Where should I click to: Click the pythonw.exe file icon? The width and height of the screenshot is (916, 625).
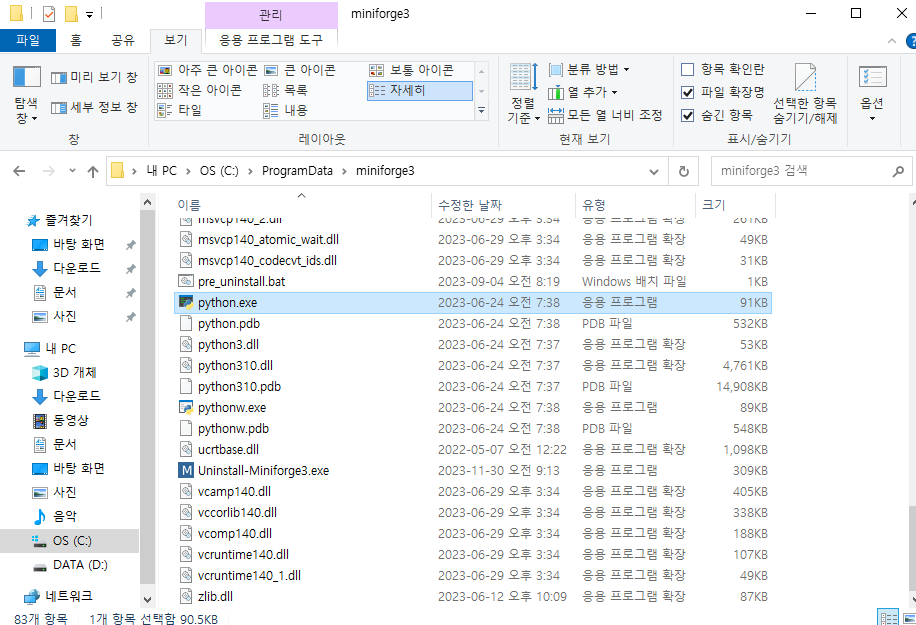click(186, 408)
